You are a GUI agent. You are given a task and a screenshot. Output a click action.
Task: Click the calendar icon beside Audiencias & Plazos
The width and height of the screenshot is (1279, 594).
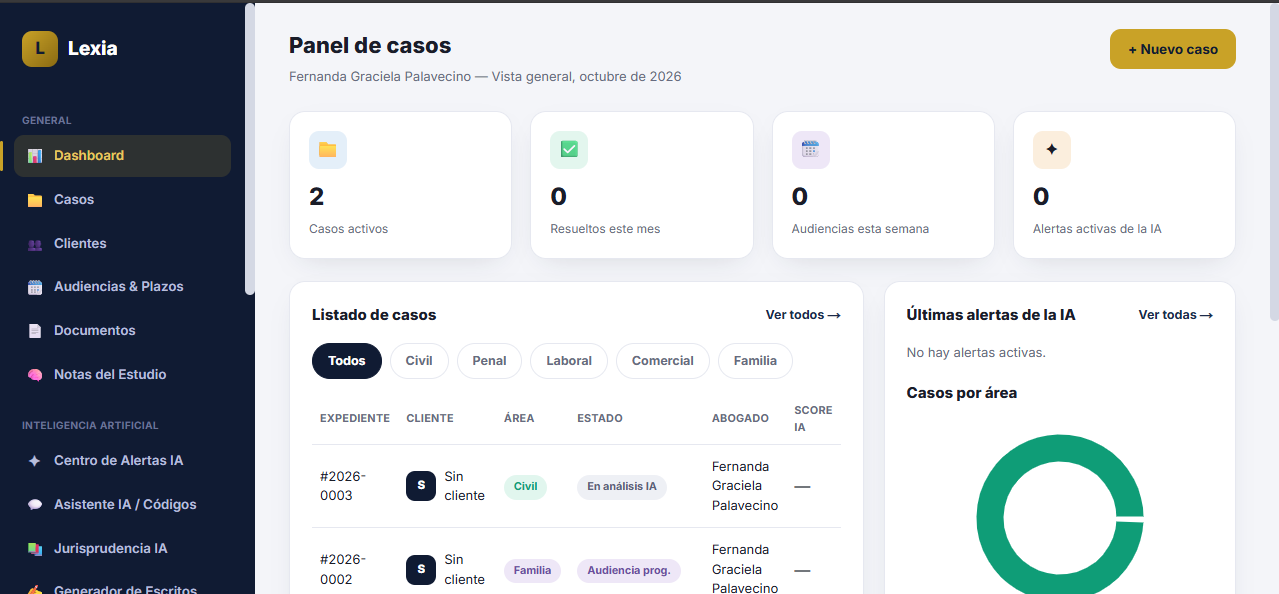click(35, 287)
